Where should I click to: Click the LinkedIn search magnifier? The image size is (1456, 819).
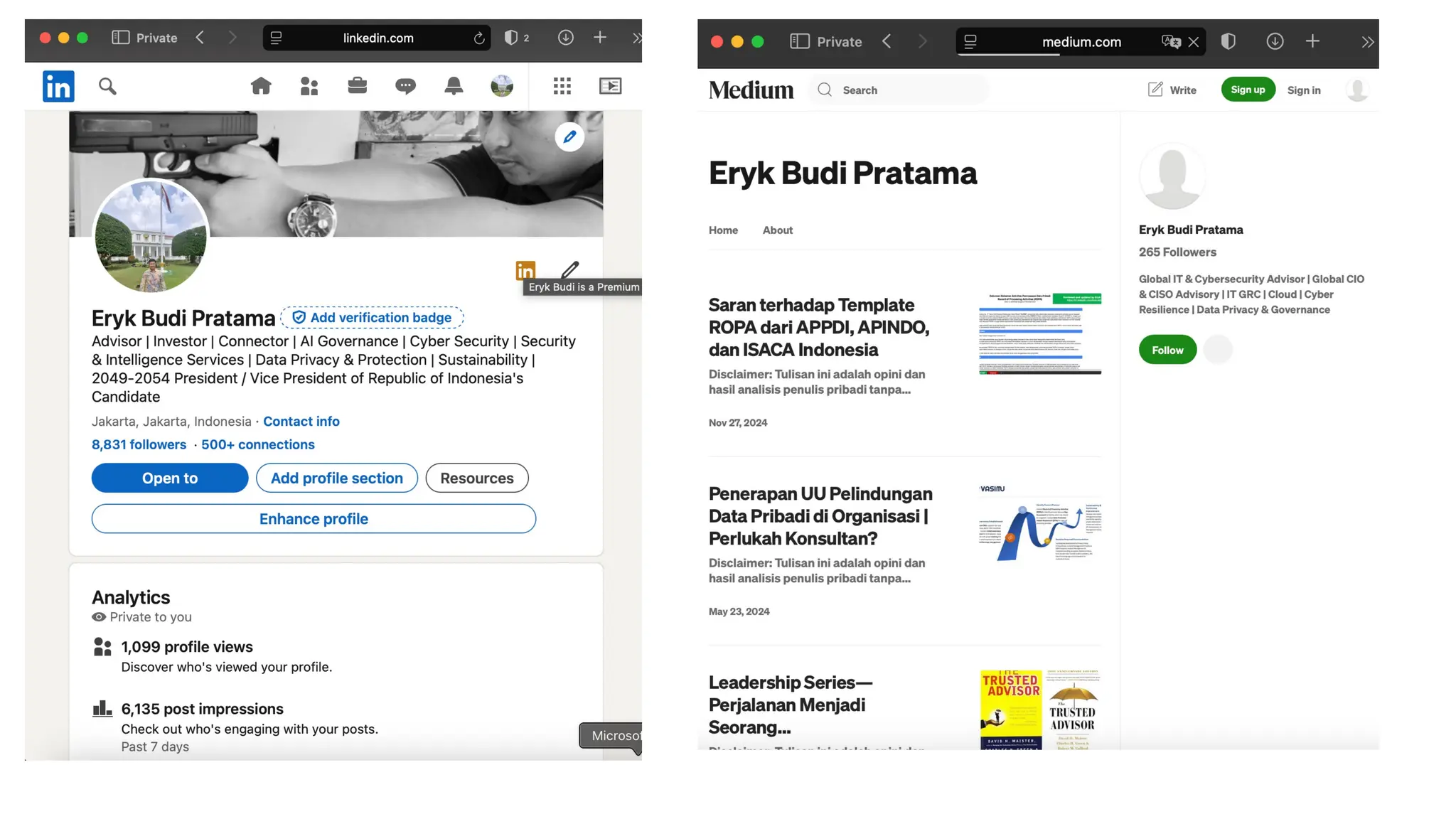click(x=107, y=86)
